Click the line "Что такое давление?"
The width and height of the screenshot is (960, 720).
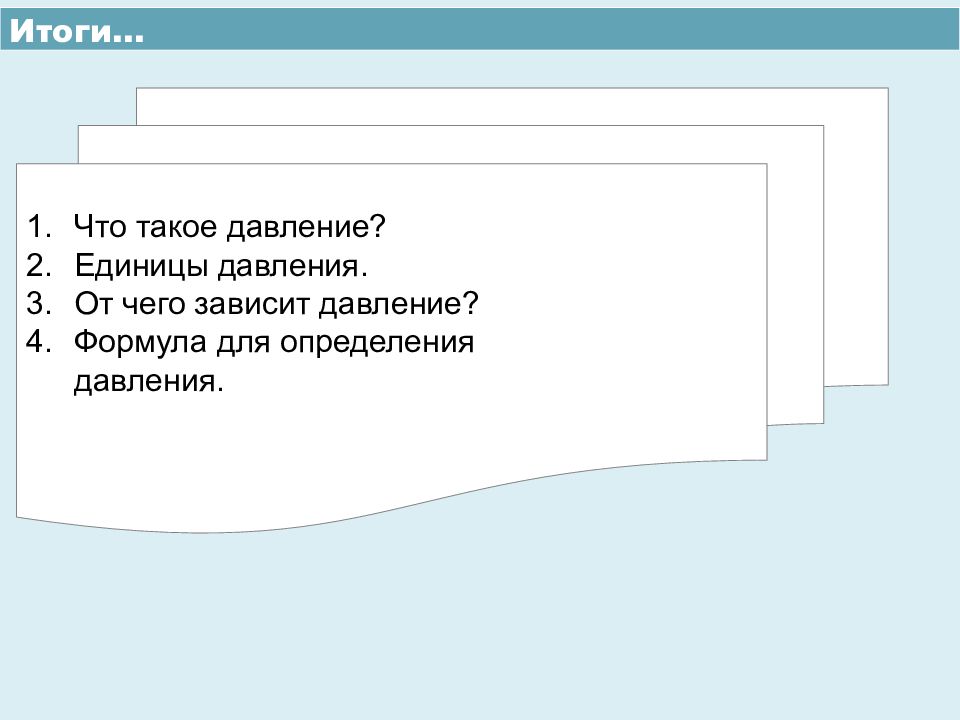229,226
